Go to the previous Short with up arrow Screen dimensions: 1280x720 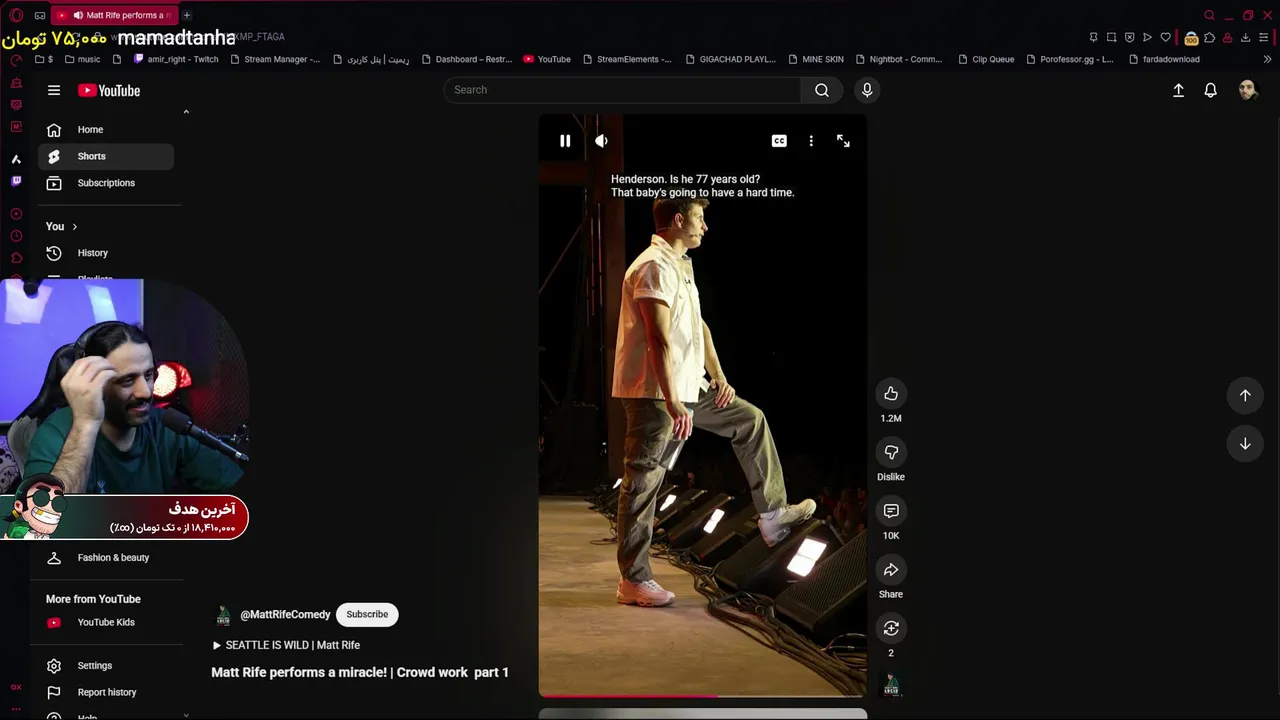(x=1245, y=395)
